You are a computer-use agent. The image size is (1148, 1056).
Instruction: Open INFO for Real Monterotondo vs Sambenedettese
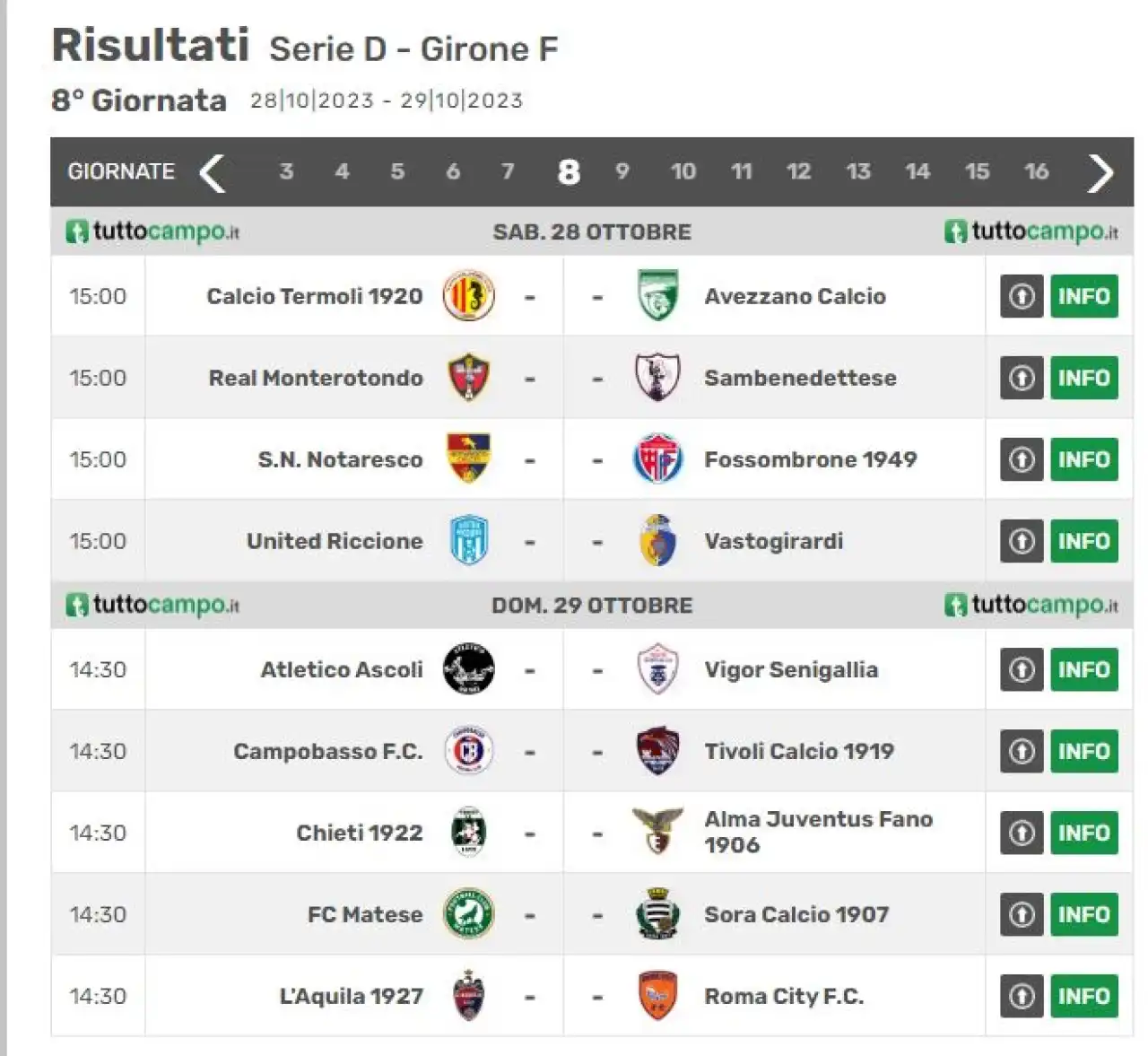coord(1084,378)
